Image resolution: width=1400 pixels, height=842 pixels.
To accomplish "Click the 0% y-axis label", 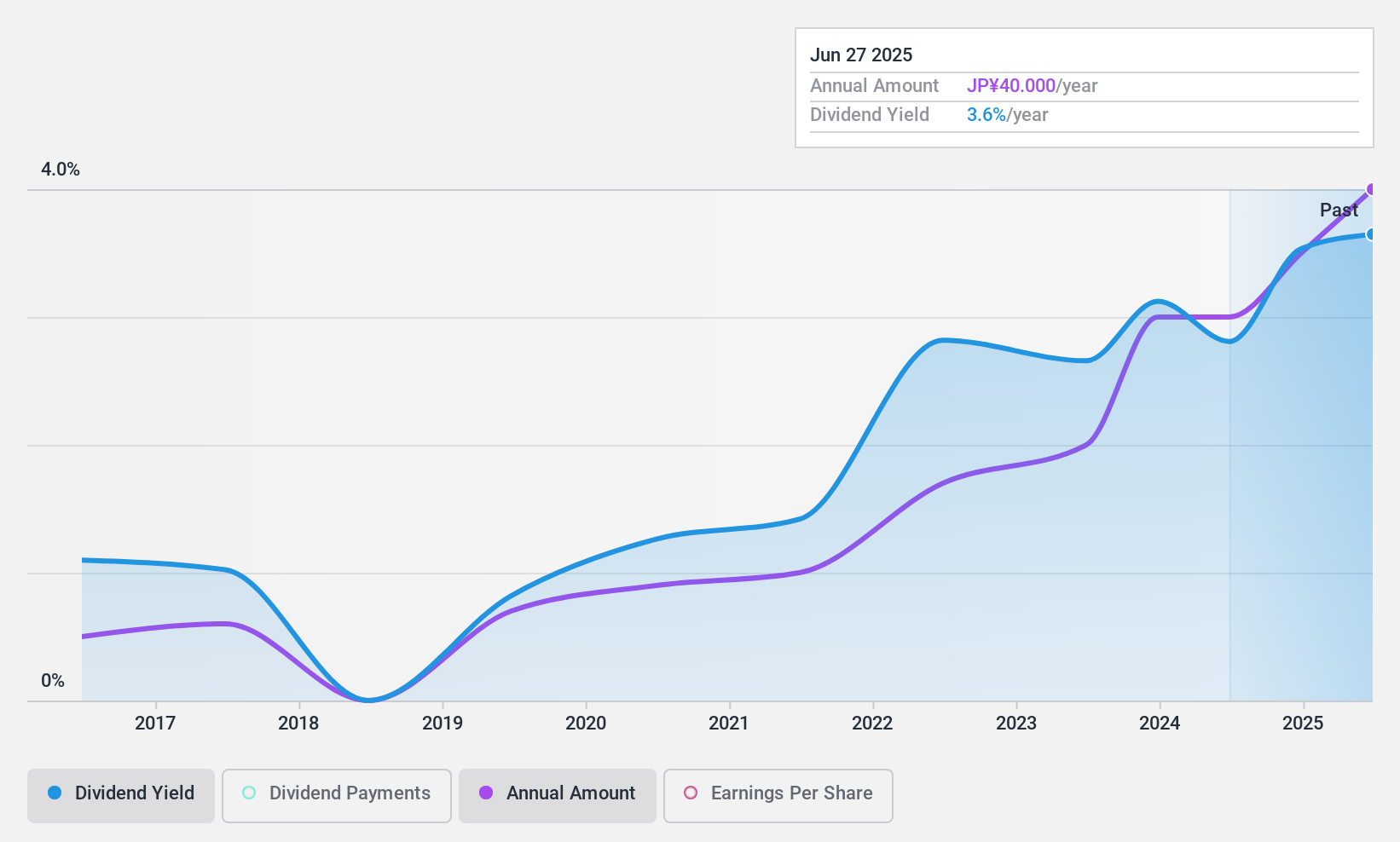I will 53,681.
